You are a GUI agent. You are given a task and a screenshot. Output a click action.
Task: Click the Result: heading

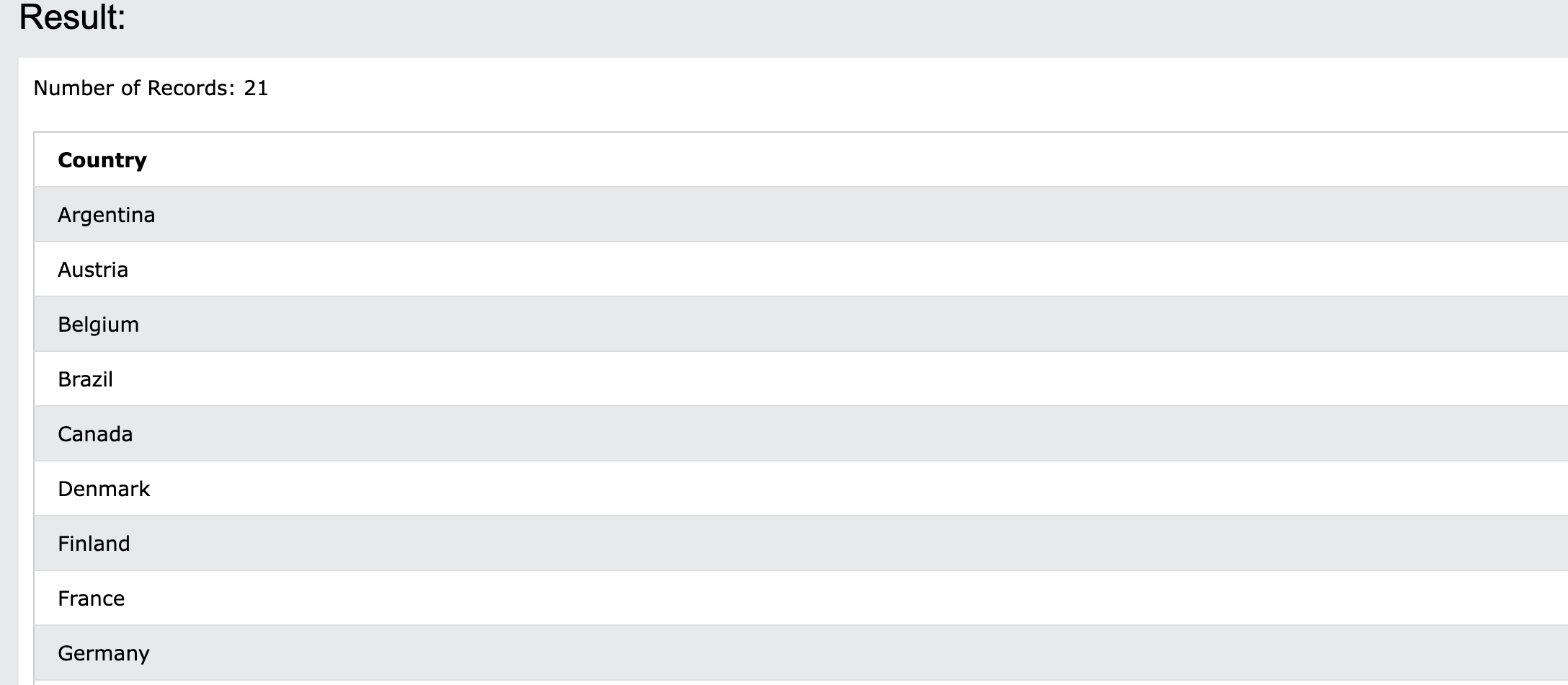coord(72,17)
